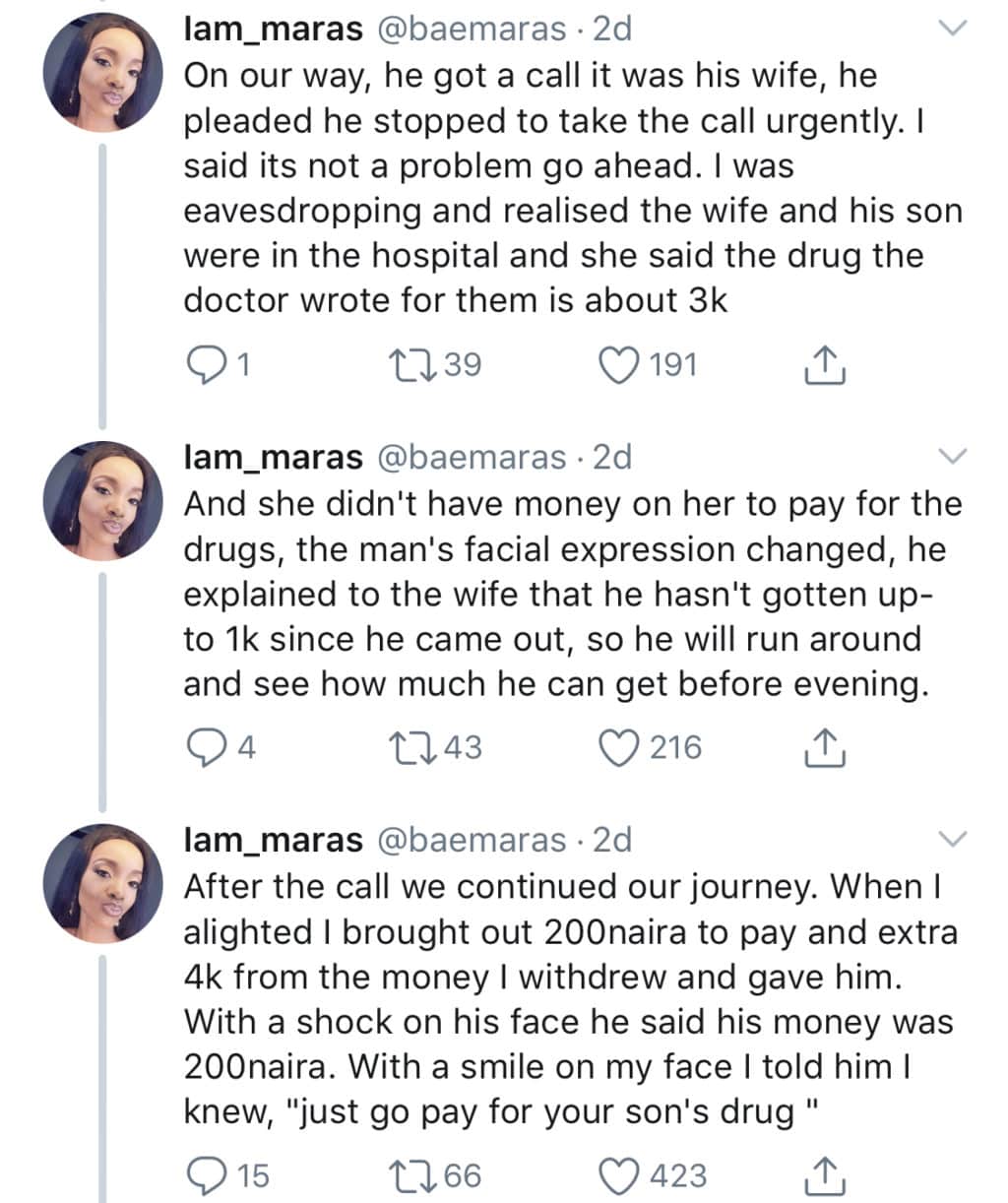Open the tweet beginning 'After the call'
1008x1203 pixels.
click(570, 998)
